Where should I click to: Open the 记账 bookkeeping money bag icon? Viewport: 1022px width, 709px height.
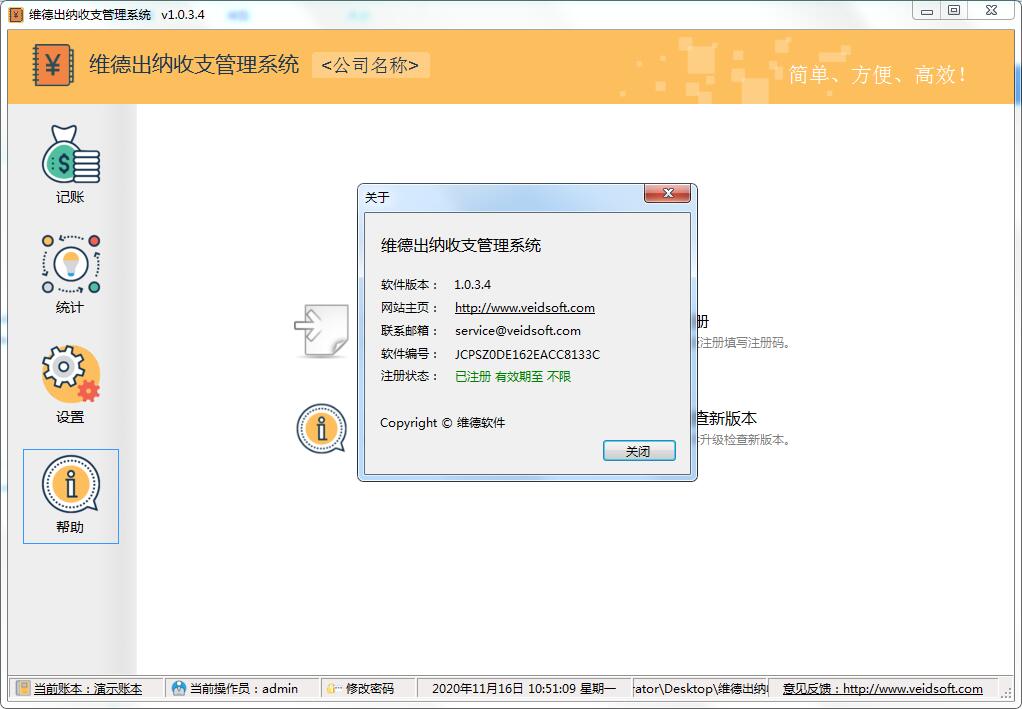click(x=71, y=155)
